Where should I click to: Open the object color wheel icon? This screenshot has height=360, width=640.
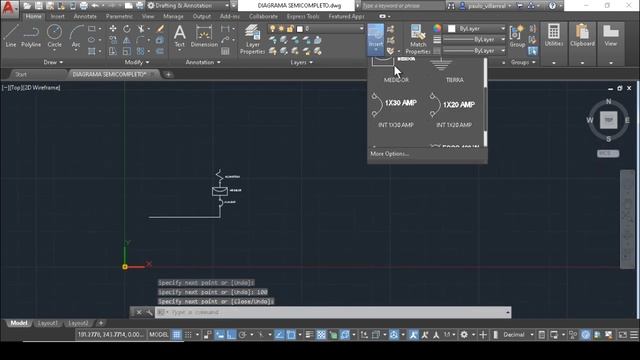click(x=437, y=28)
